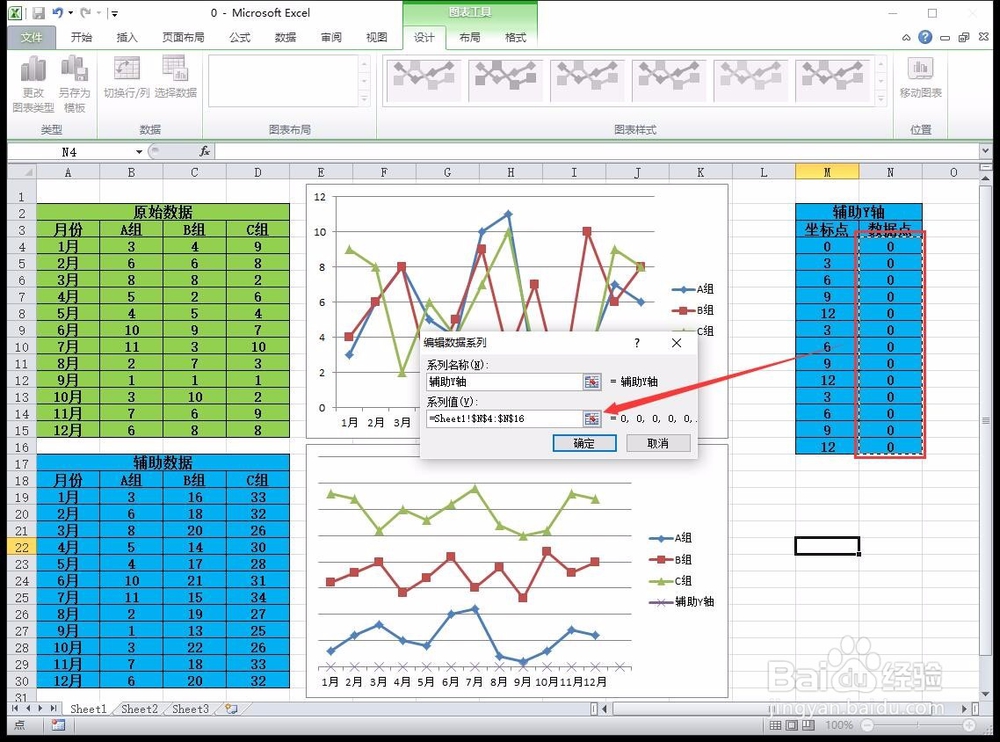1000x742 pixels.
Task: Expand the chart styles gallery
Action: (x=881, y=98)
